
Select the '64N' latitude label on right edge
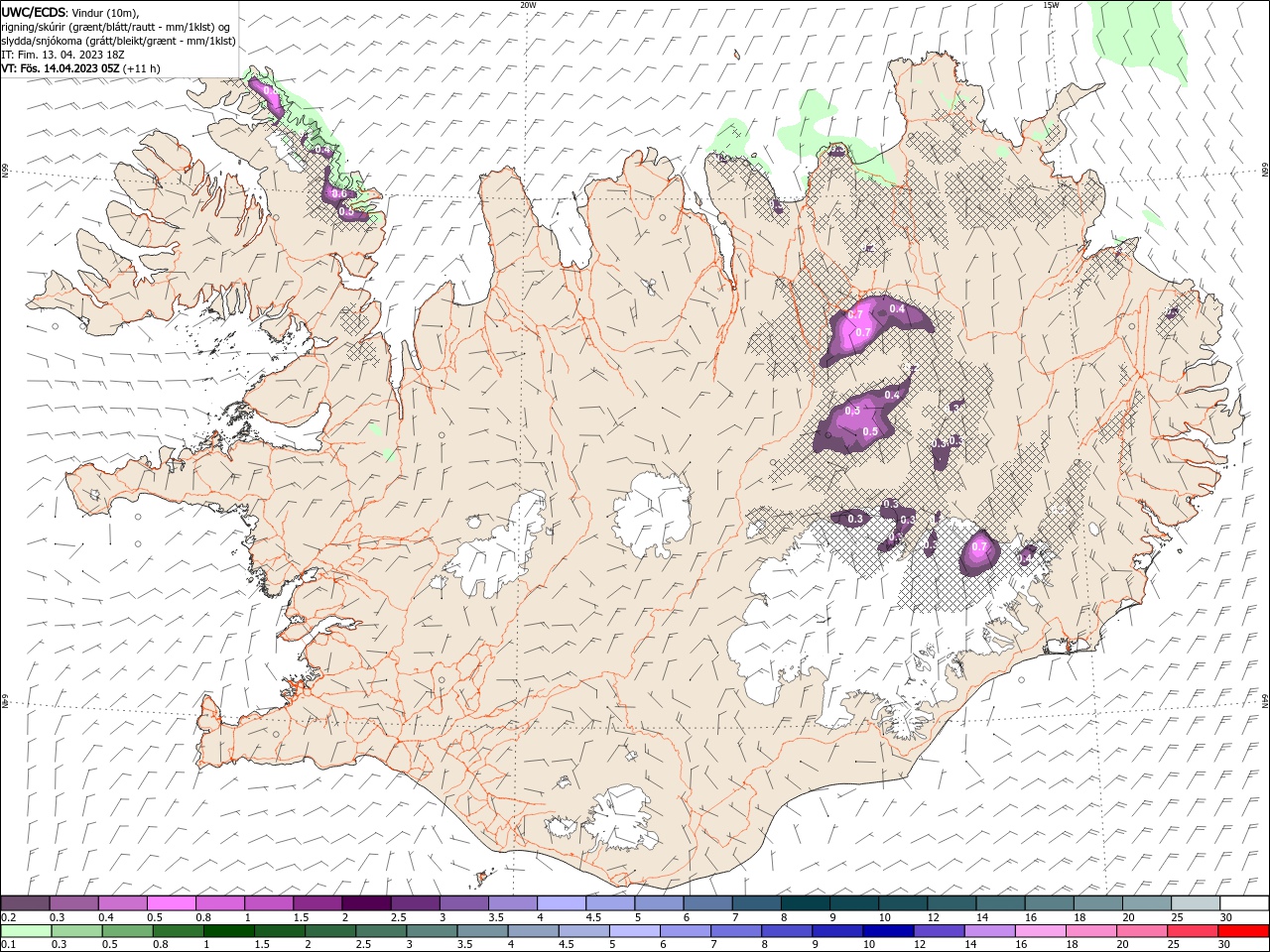(1265, 700)
